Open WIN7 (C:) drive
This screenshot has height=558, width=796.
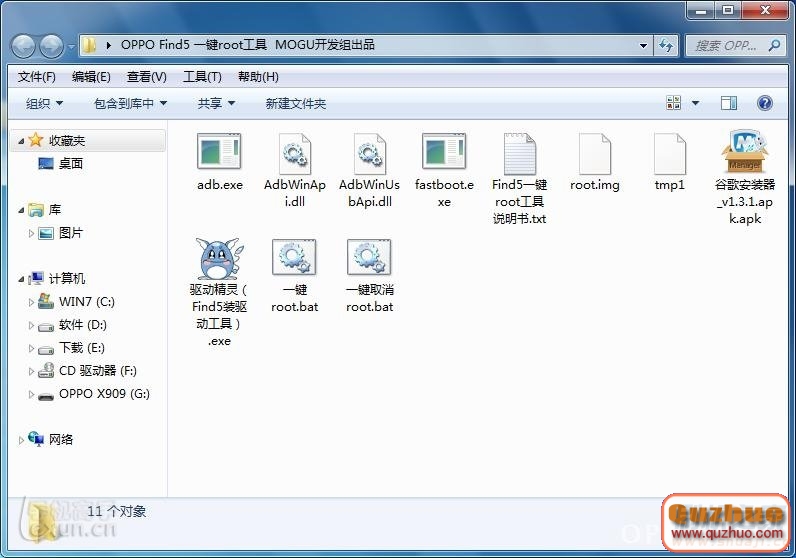(x=87, y=302)
